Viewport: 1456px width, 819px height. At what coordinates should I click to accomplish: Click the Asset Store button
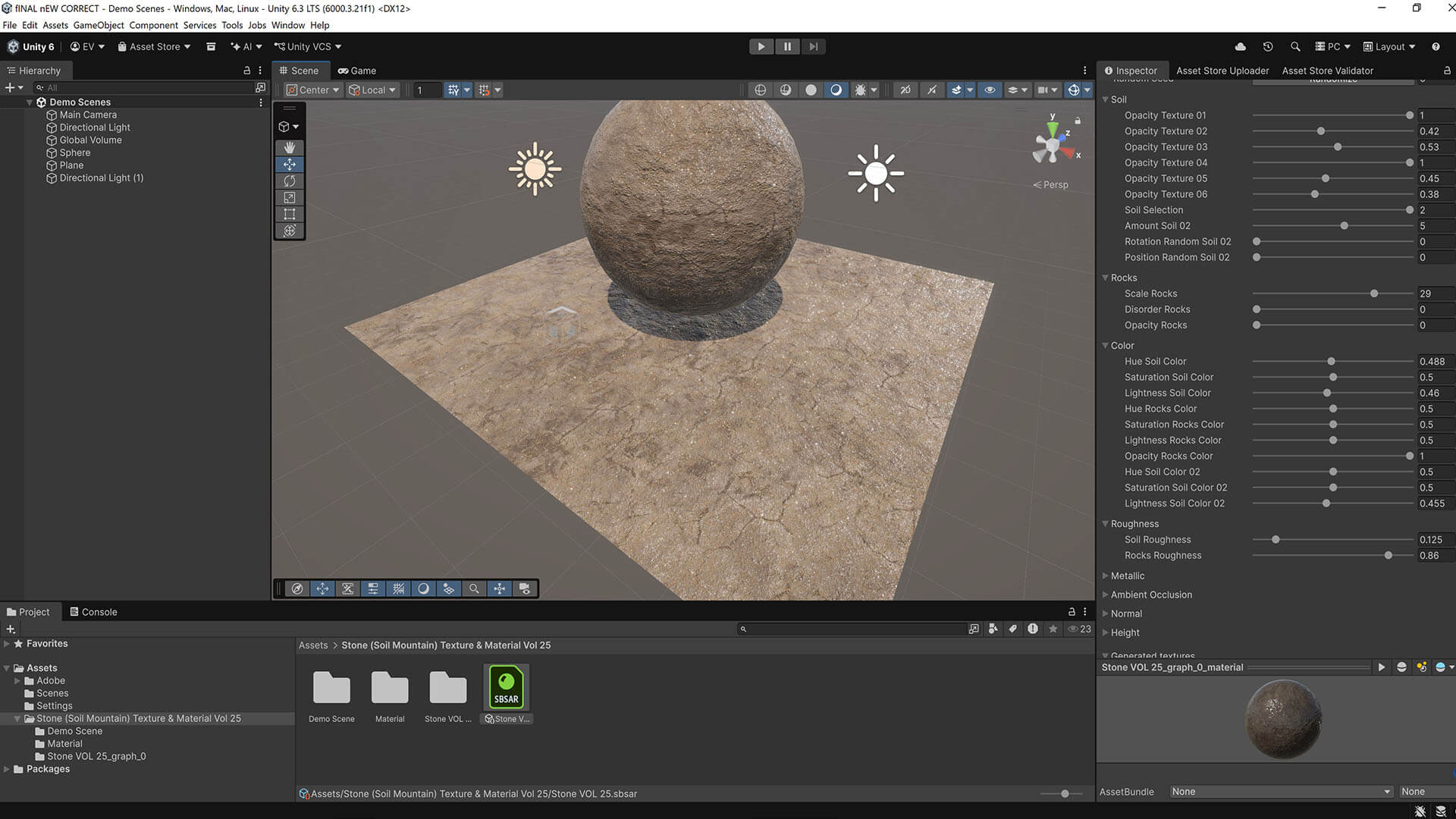pos(154,46)
